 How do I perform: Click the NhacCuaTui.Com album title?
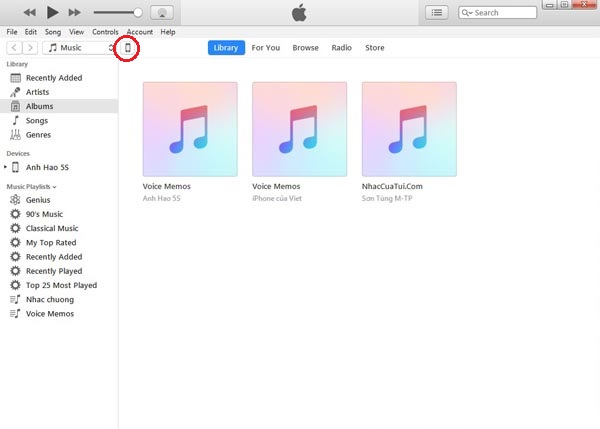click(392, 186)
